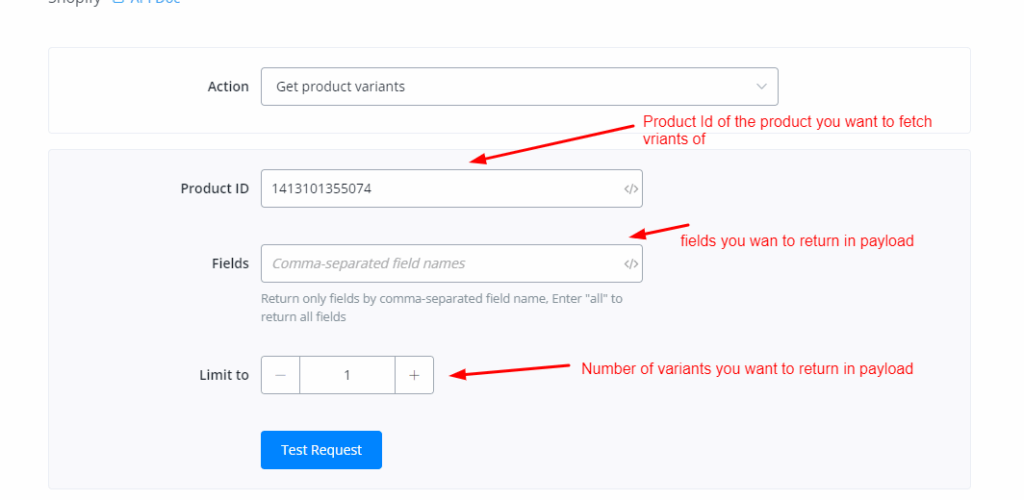
Task: Click the Product ID input with 1413101355074
Action: [440, 188]
